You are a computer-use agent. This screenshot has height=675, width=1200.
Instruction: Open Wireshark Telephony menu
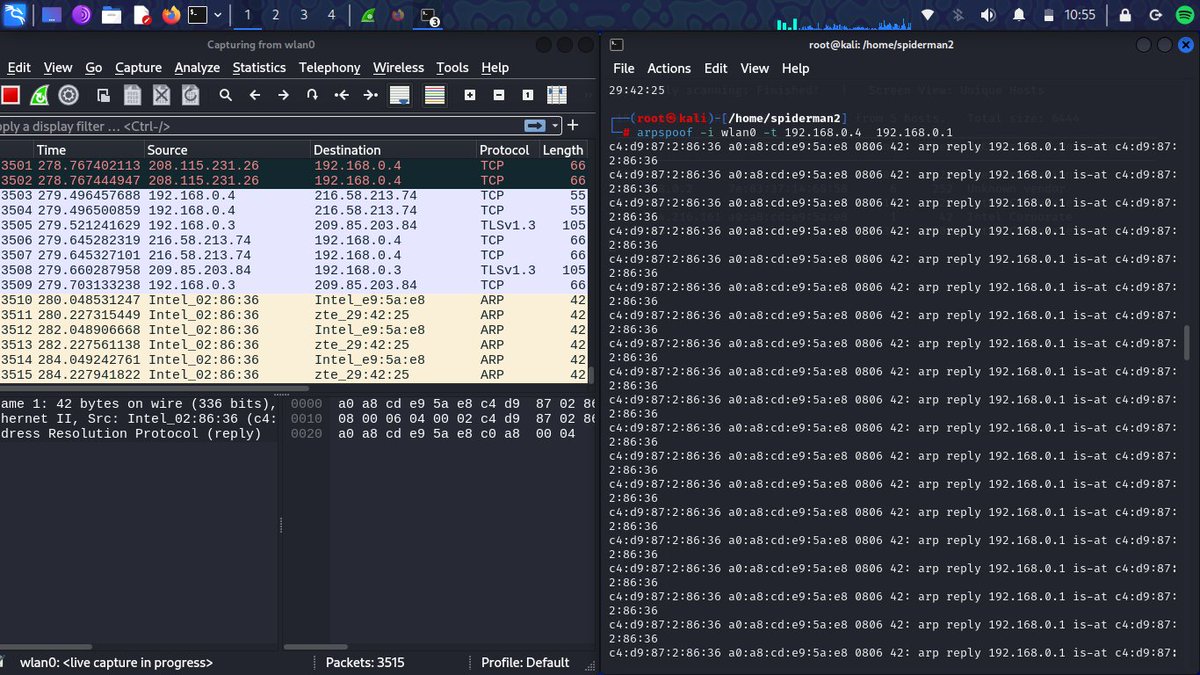click(x=330, y=67)
